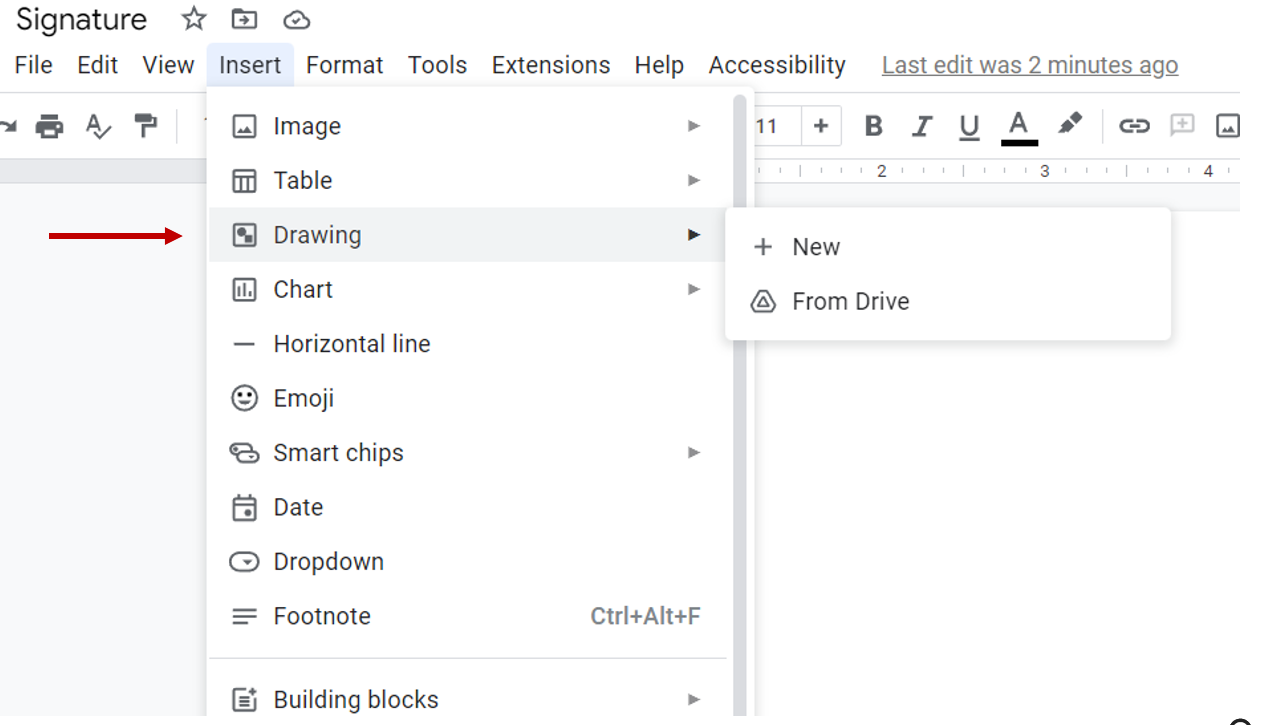Click the print icon in toolbar

(x=49, y=126)
